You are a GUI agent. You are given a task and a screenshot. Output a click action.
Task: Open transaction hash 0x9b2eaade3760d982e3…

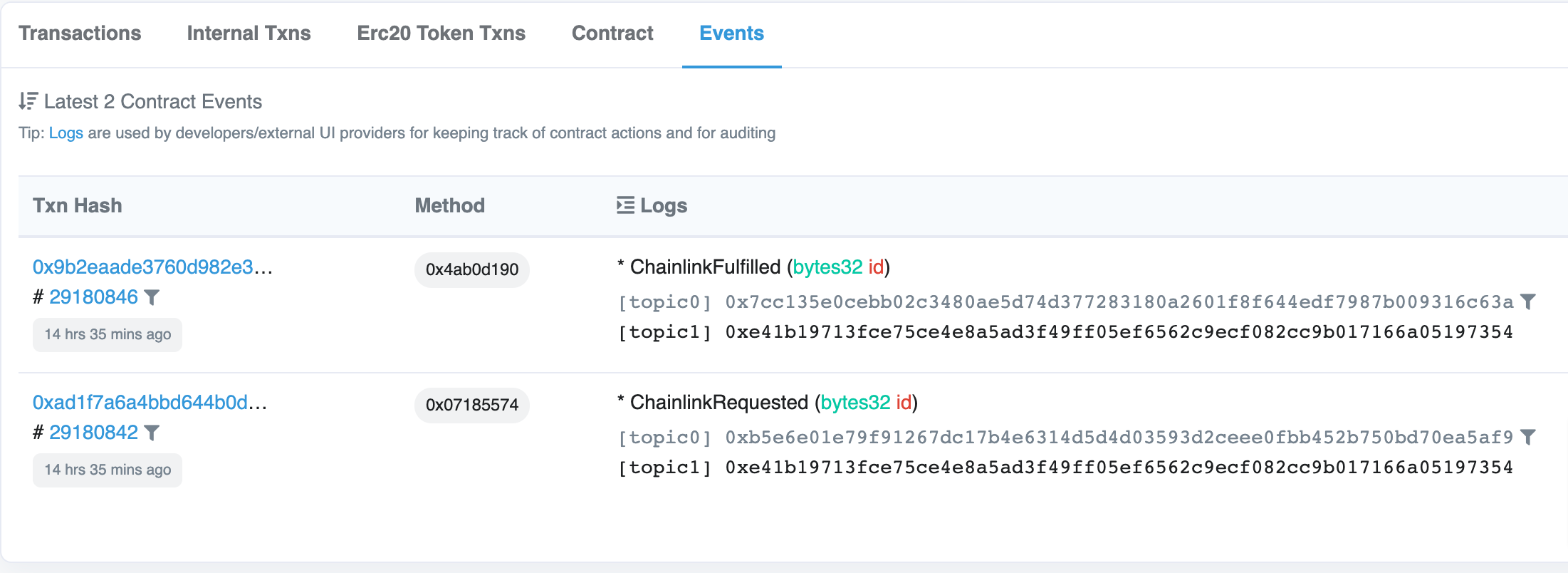click(152, 267)
